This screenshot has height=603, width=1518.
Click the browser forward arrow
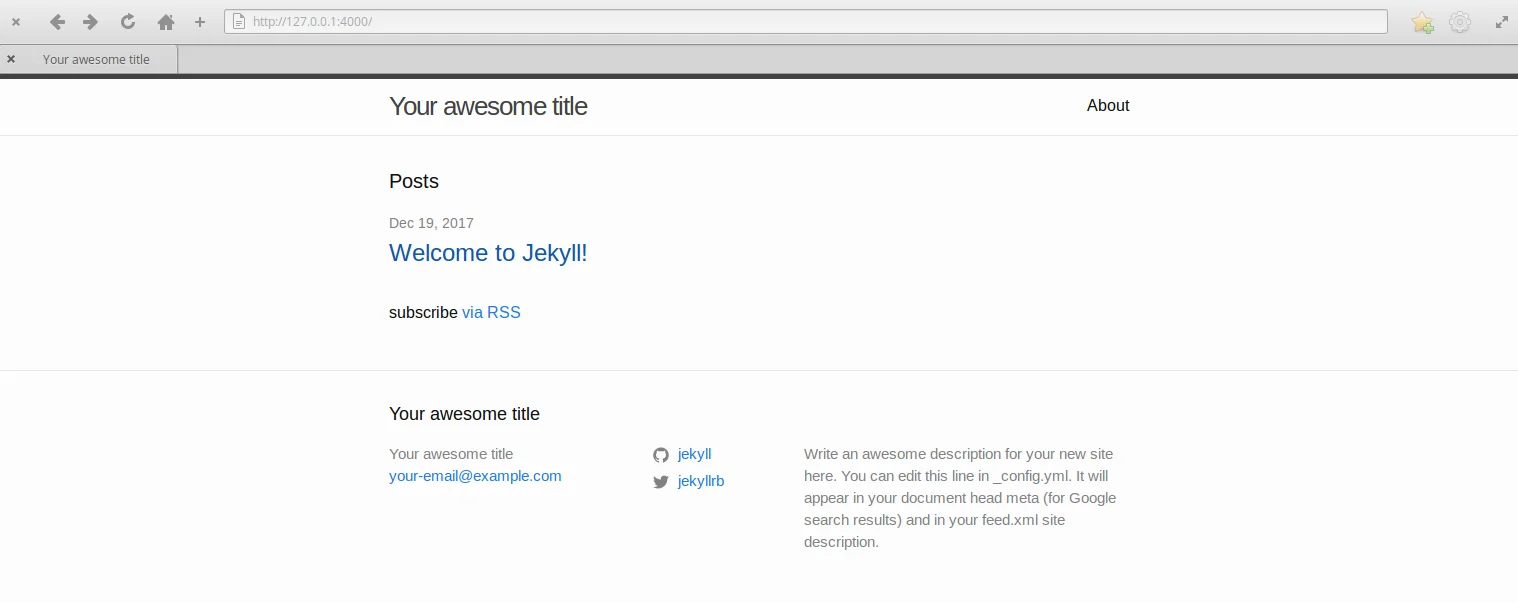coord(91,21)
